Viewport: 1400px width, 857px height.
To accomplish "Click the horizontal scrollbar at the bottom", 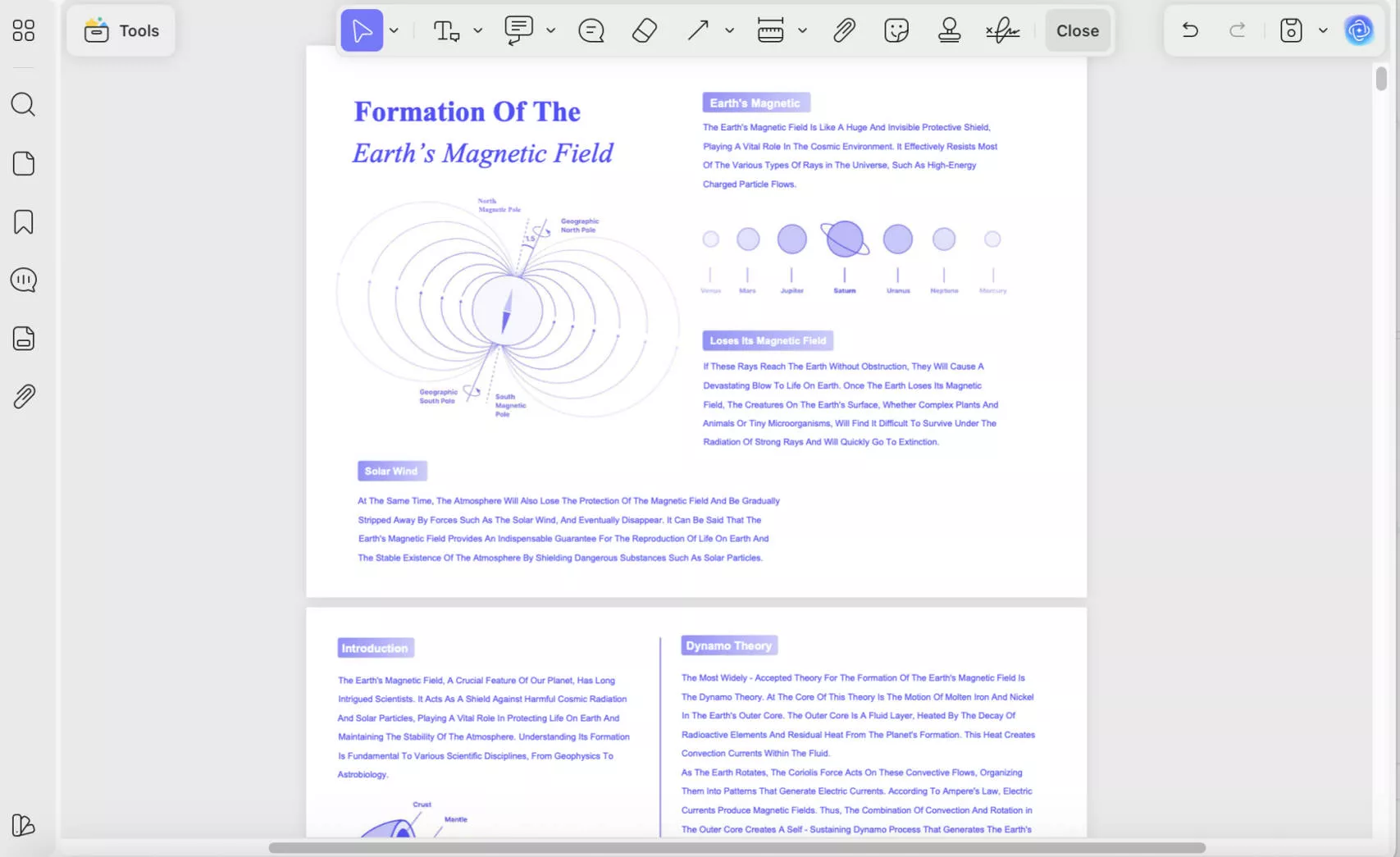I will click(736, 847).
